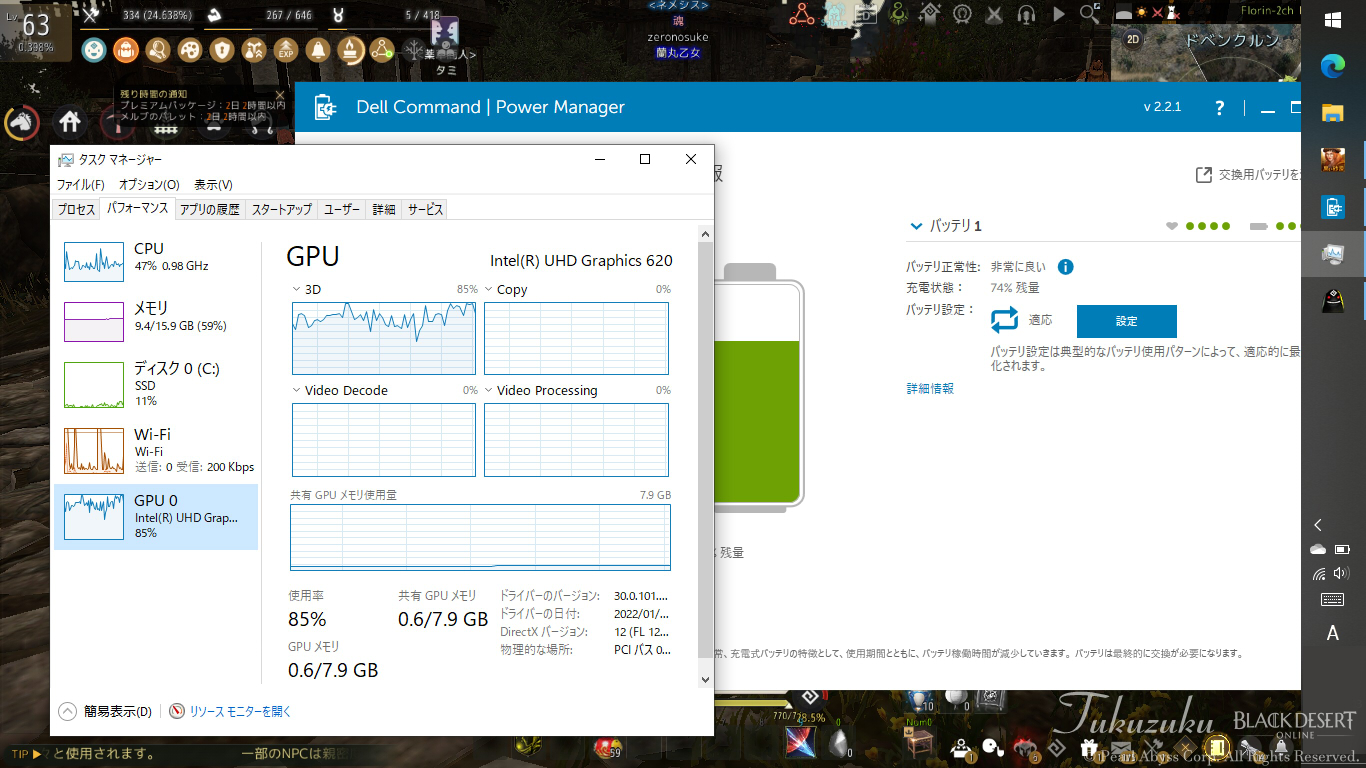Select ディスク 0 (C:) in sidebar
This screenshot has height=768, width=1366.
[x=156, y=384]
